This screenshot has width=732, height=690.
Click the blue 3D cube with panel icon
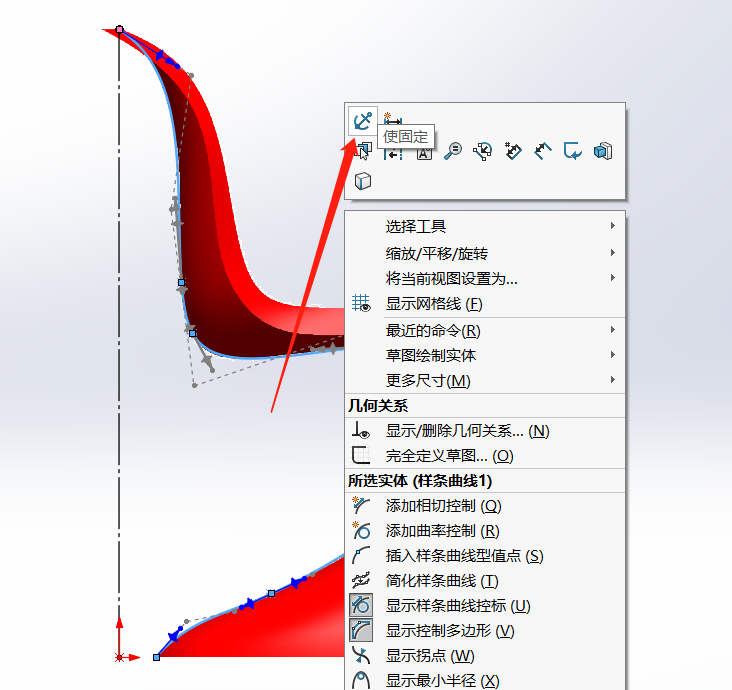pyautogui.click(x=603, y=151)
